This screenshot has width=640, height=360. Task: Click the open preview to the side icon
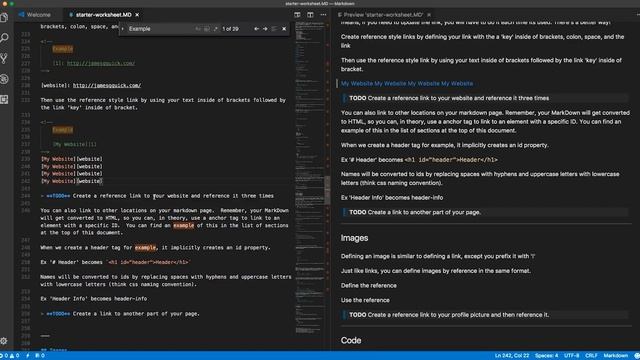coord(297,15)
